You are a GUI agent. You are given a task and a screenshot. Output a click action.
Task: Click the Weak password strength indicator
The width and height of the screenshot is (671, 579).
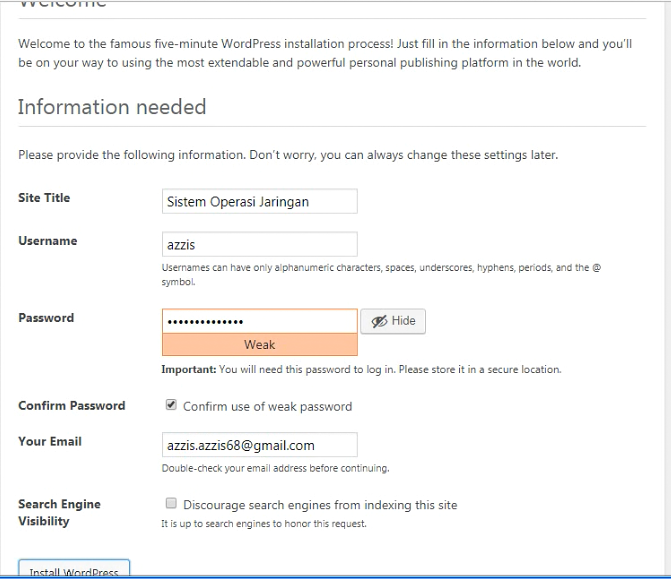pos(260,344)
